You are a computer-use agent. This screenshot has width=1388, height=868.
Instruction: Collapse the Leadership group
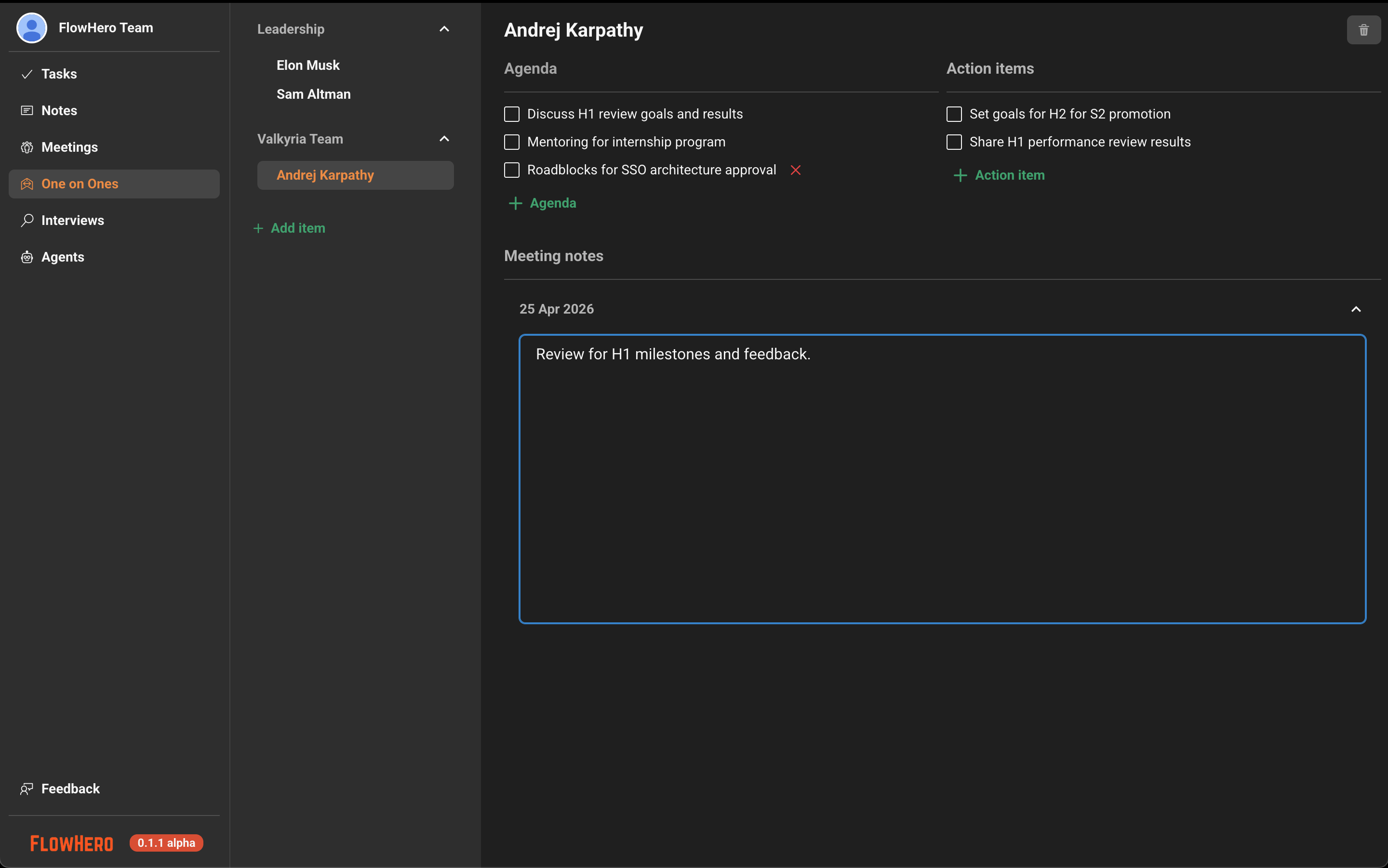(x=444, y=29)
